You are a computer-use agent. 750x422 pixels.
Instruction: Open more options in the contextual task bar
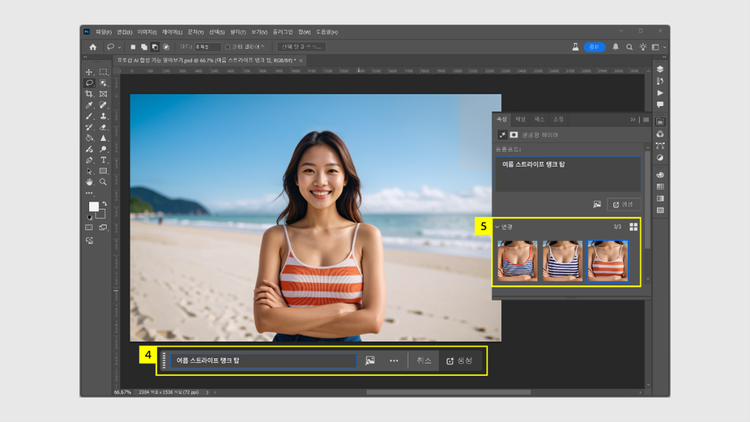click(394, 360)
